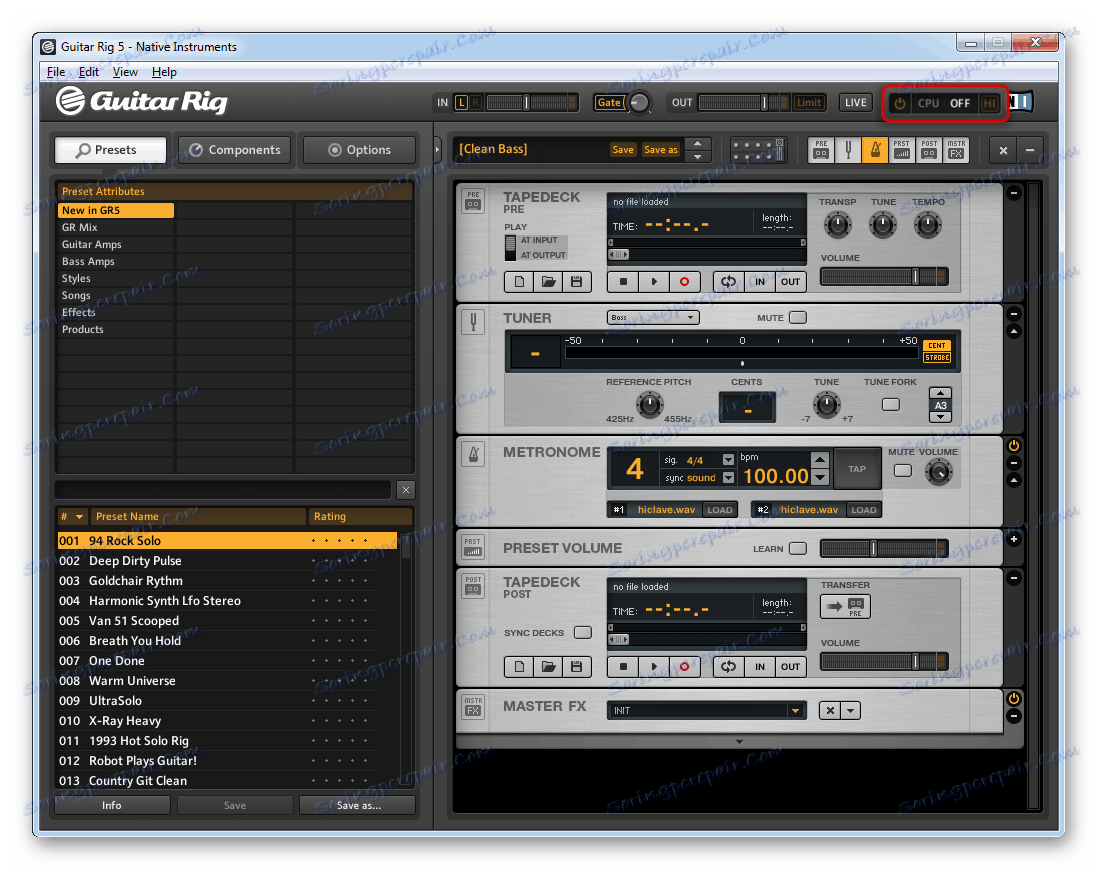1098x870 pixels.
Task: Enable Learn on Preset Volume
Action: coord(798,548)
